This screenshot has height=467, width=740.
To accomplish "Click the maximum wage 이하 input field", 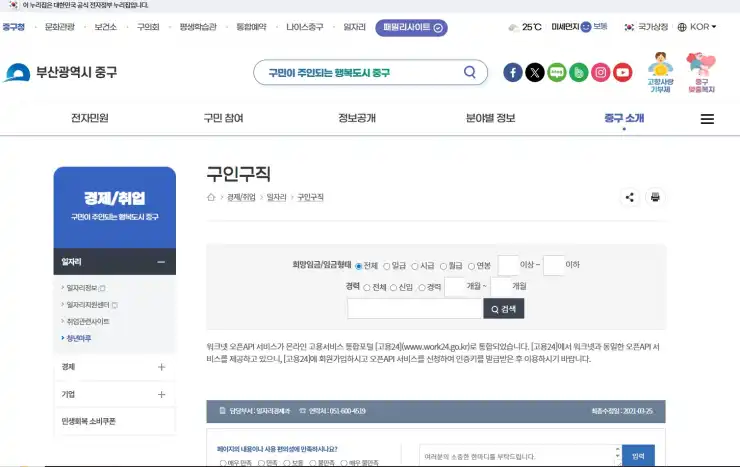I will click(554, 265).
